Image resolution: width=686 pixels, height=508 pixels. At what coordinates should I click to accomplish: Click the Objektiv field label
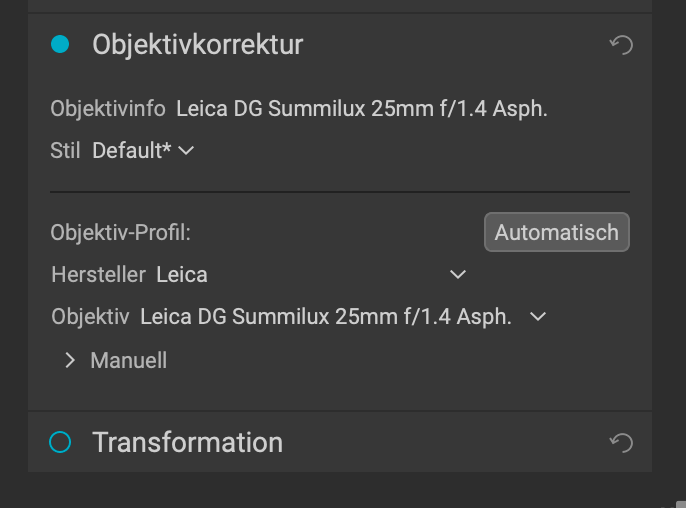tap(91, 316)
